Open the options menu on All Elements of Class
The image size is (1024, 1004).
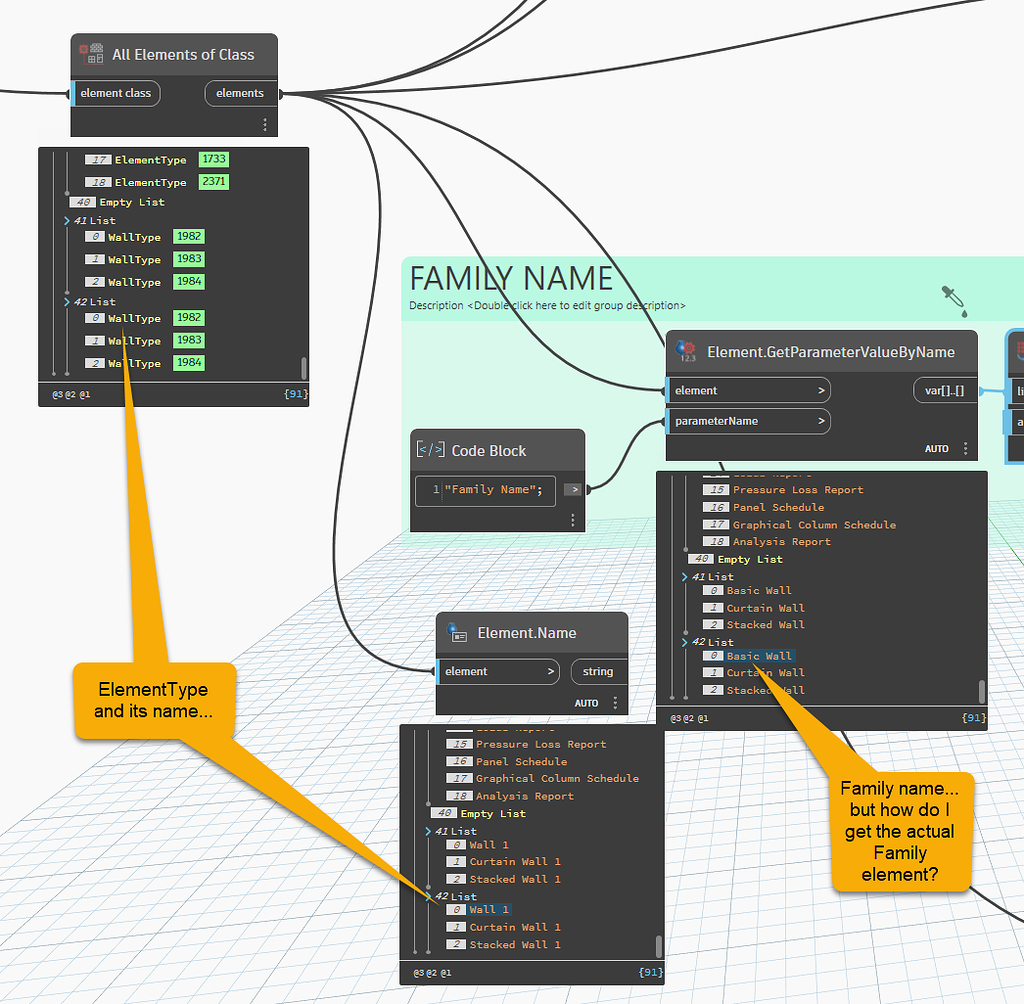point(264,122)
